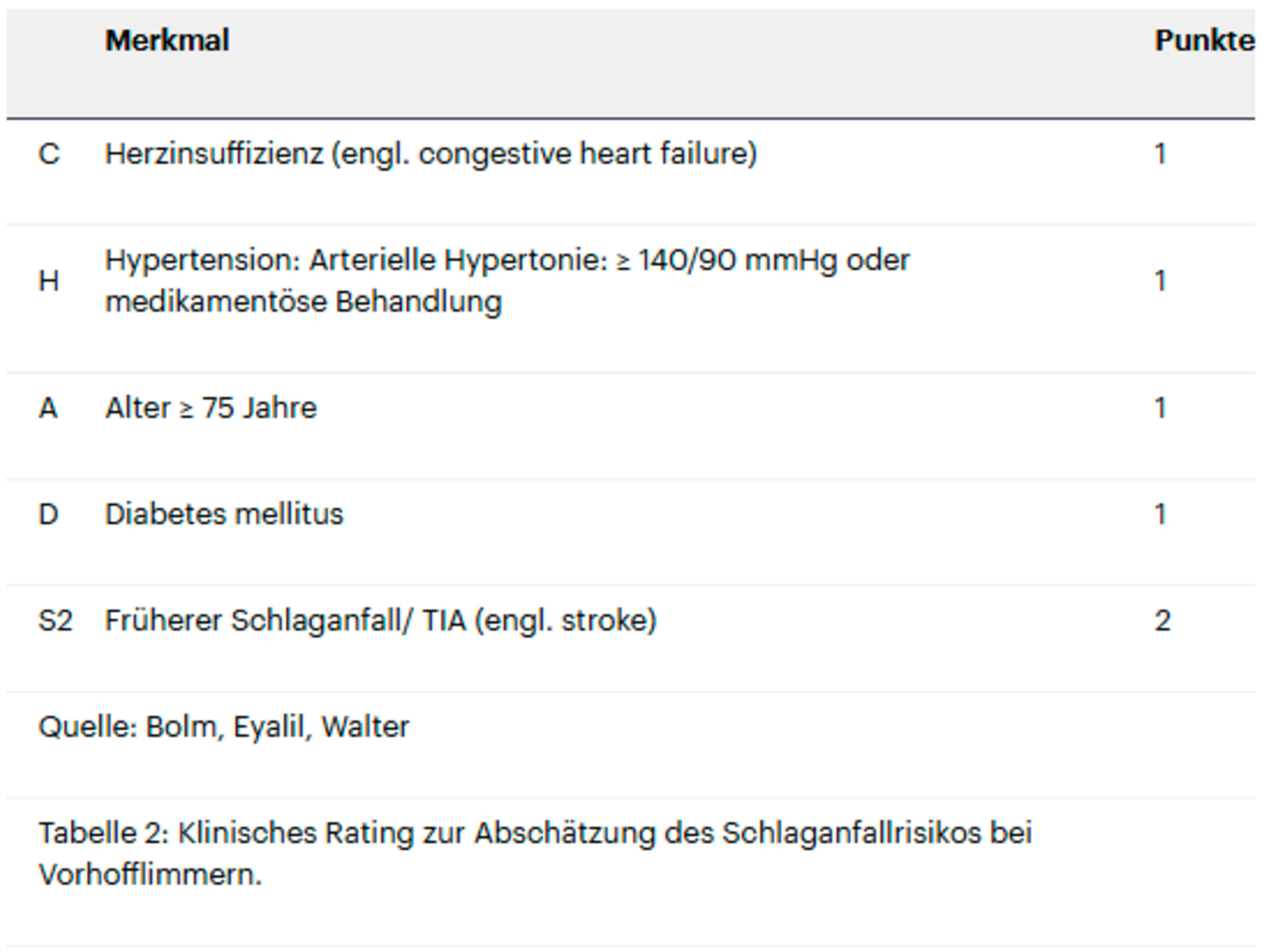Screen dimensions: 1267x952
Task: Click the Tabelle 2 caption text
Action: 533,833
